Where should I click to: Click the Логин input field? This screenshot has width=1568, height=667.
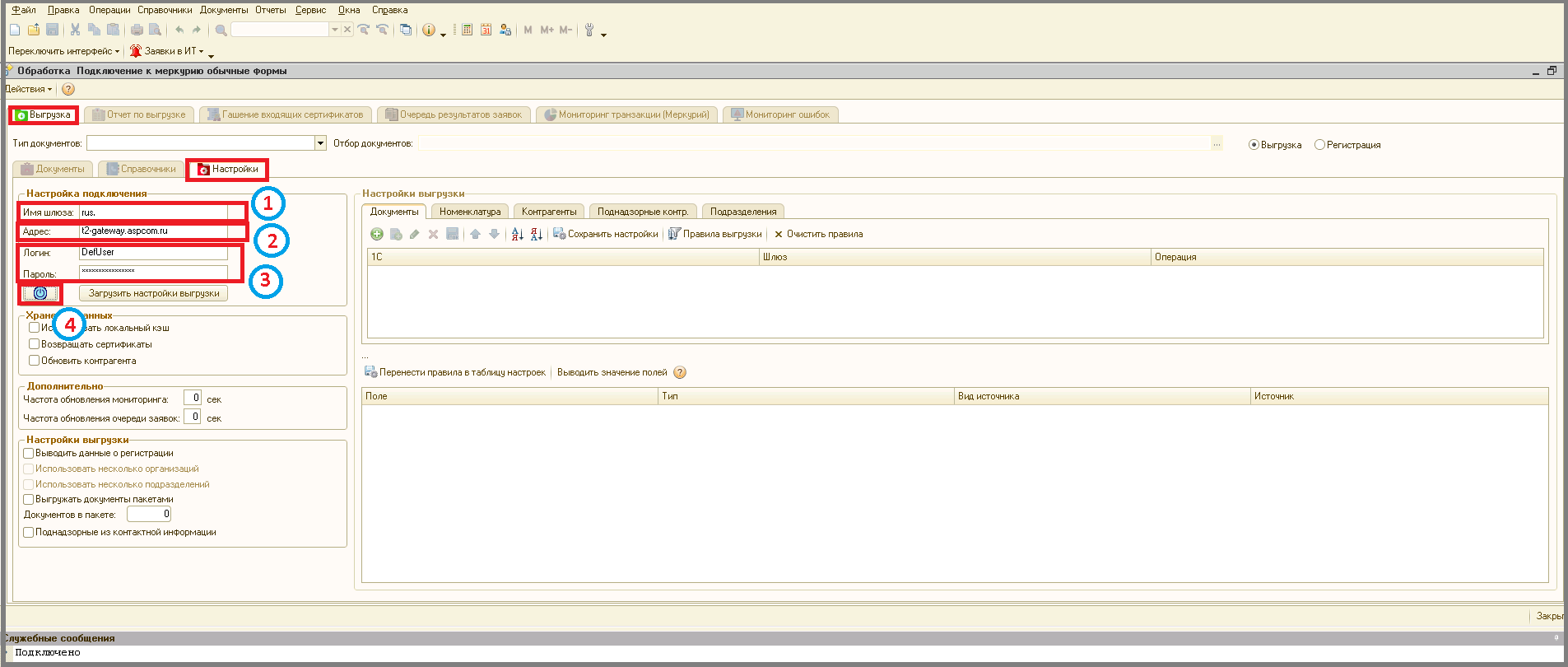[153, 253]
